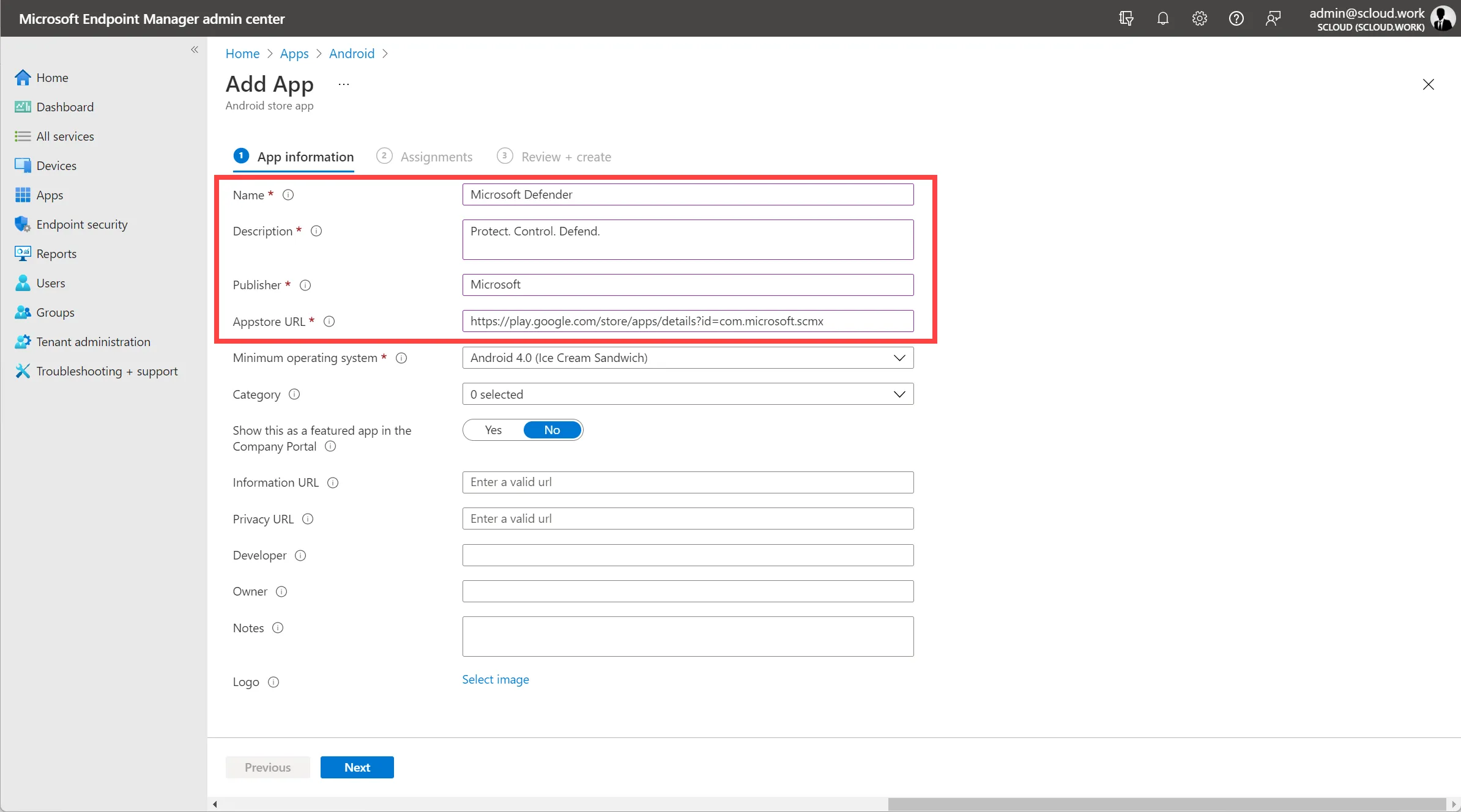Open Minimum operating system dropdown
1461x812 pixels.
pyautogui.click(x=688, y=358)
